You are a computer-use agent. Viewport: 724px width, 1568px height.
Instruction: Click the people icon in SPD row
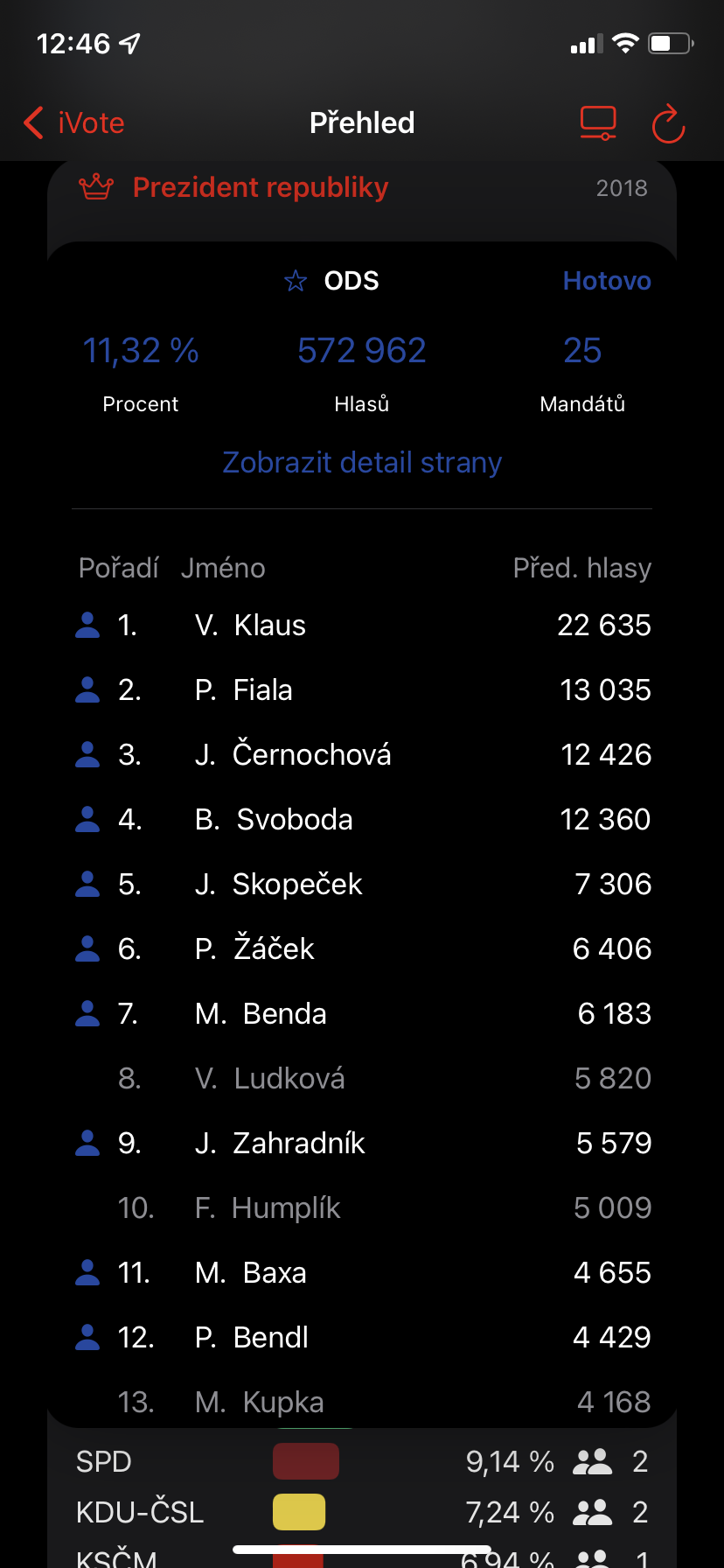tap(592, 1461)
